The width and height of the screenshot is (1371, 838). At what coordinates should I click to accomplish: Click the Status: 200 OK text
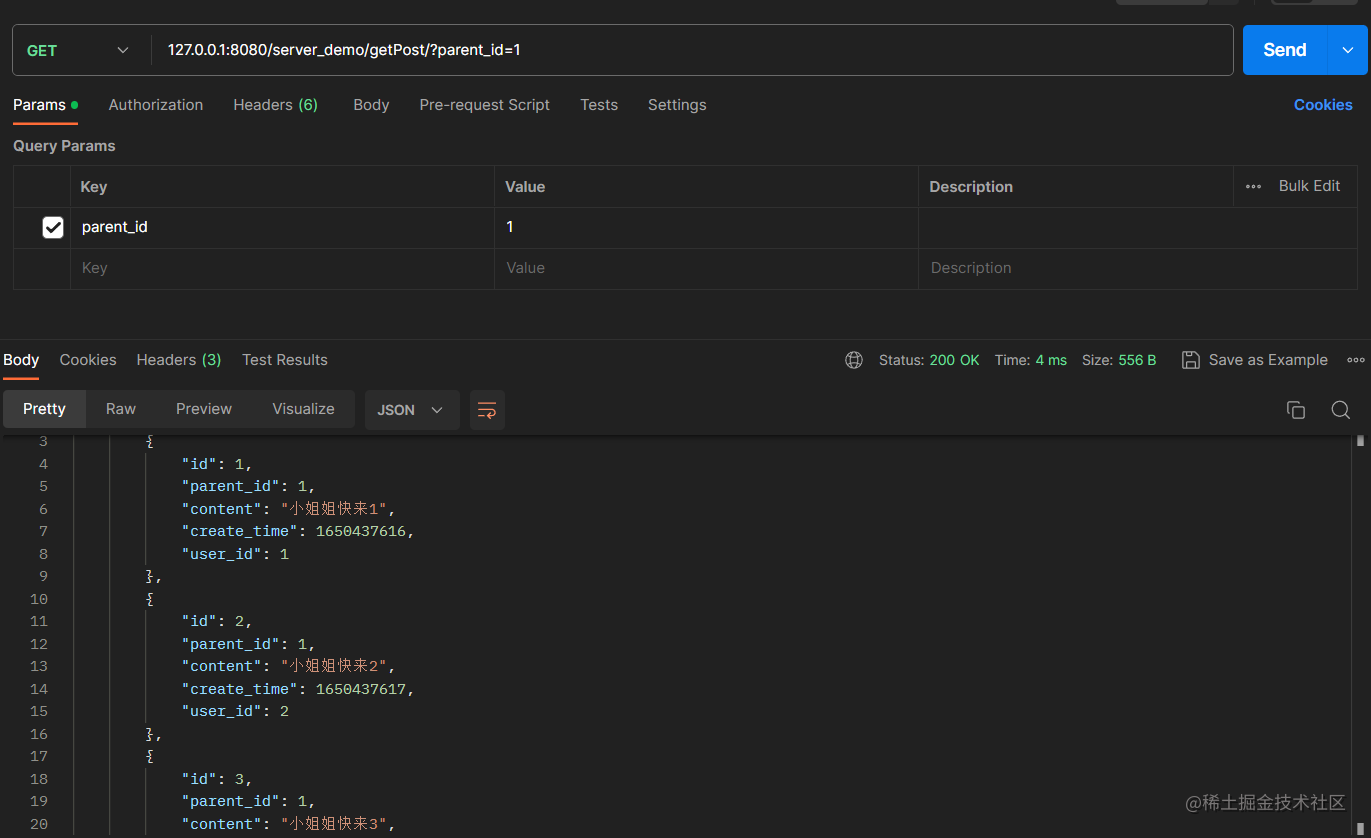pos(929,360)
